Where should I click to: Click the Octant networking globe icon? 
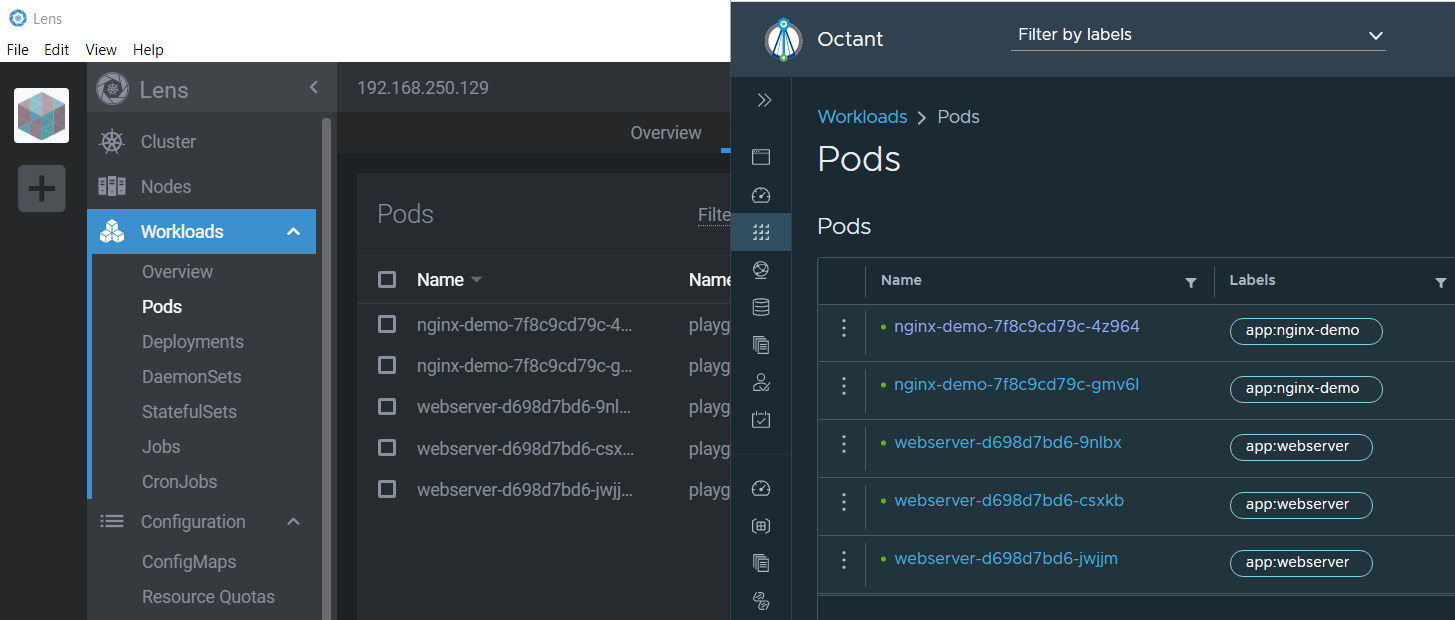click(x=761, y=269)
